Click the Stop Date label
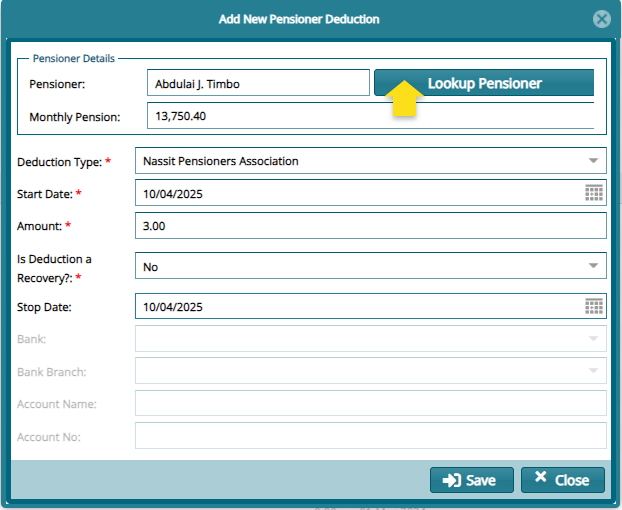This screenshot has height=510, width=622. (44, 307)
